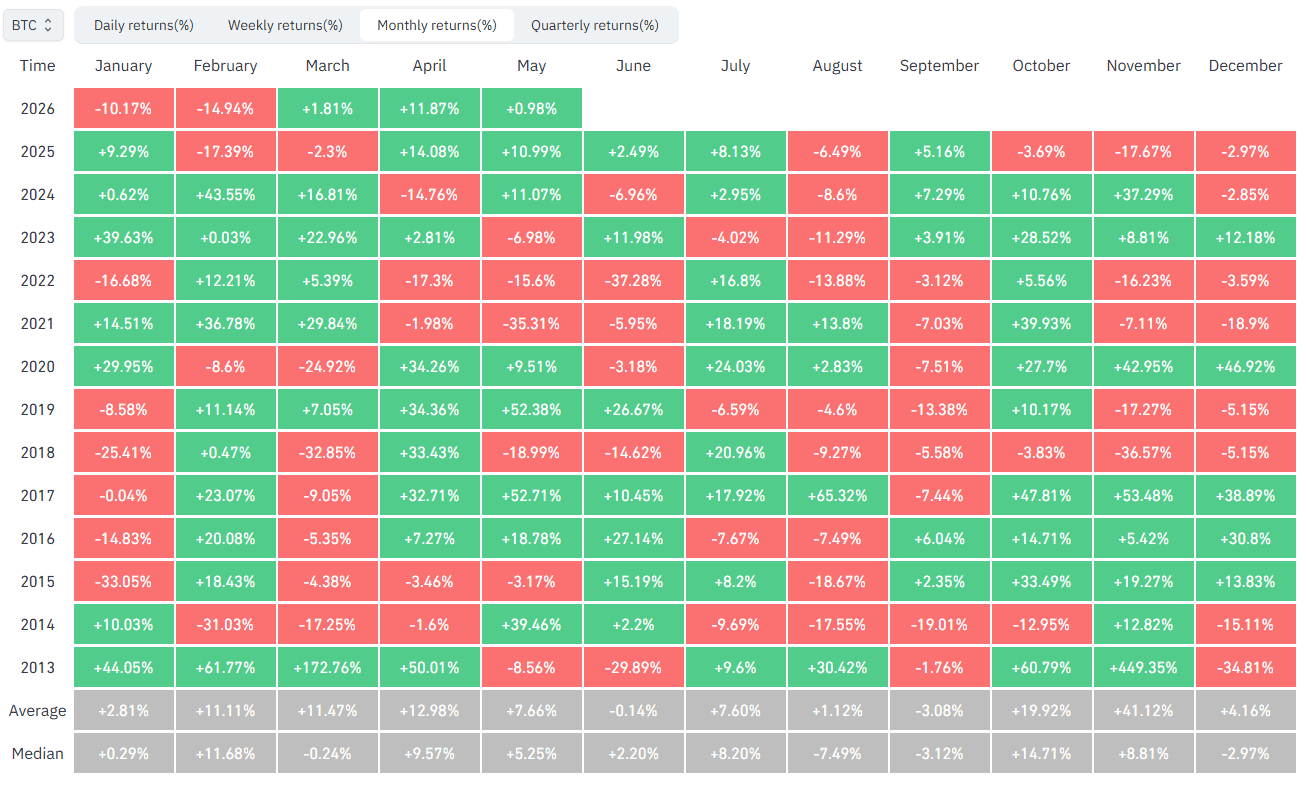Select the 2013 November +449.35% cell
Image resolution: width=1306 pixels, height=787 pixels.
[x=1144, y=667]
